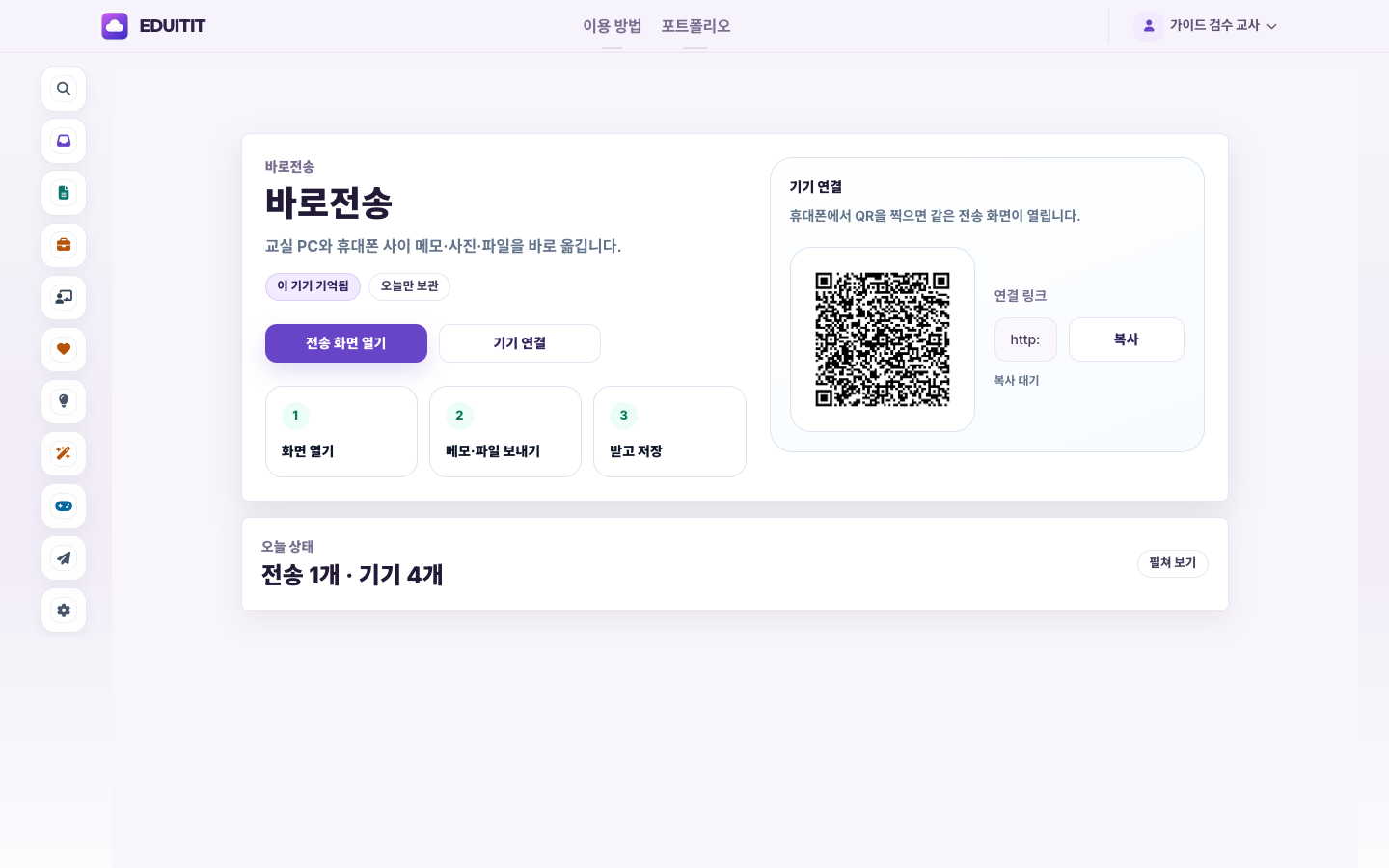Click the QR code image
Screen dimensions: 1389x868
point(883,339)
